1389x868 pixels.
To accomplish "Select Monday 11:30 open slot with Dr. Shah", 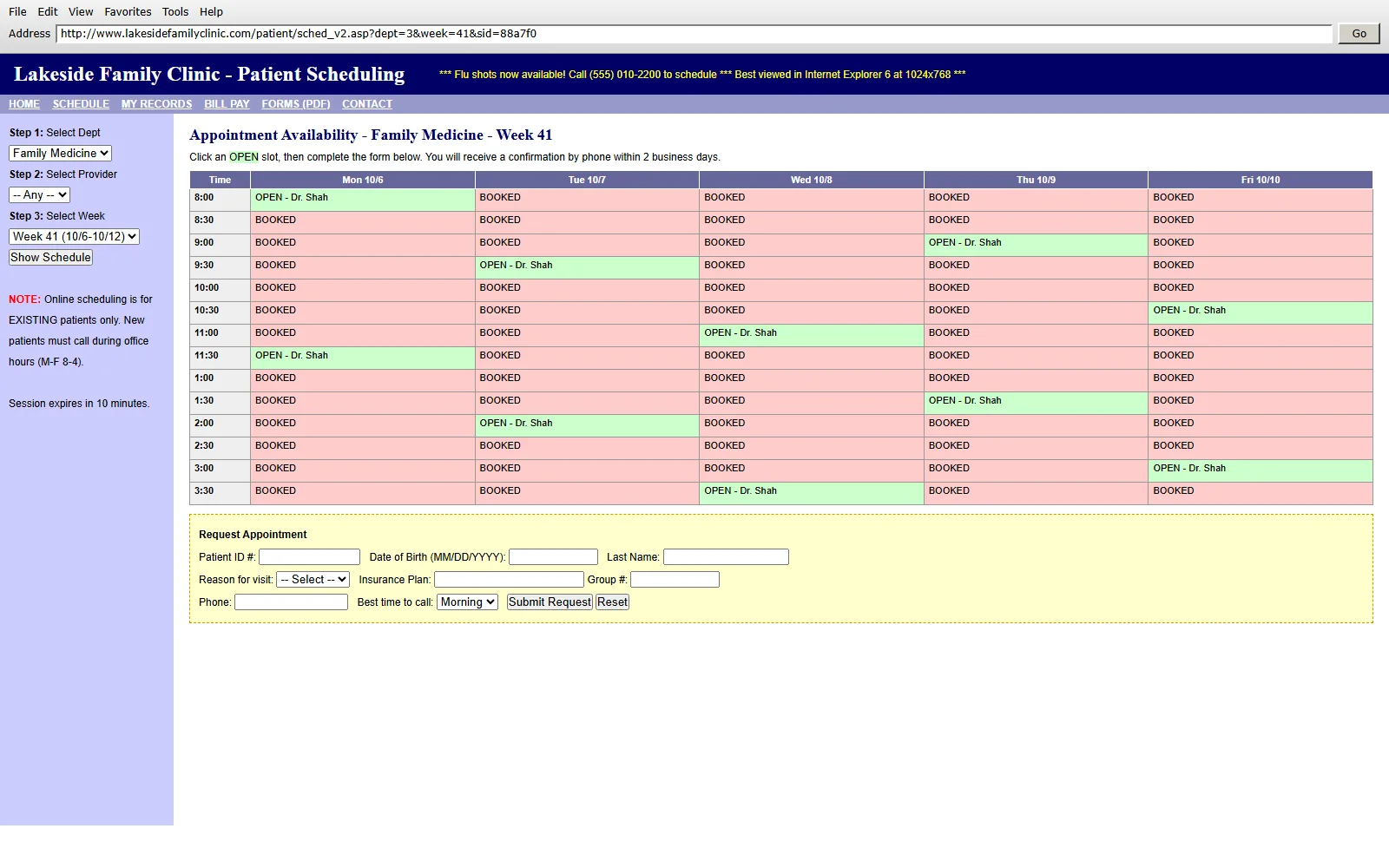I will tap(363, 358).
